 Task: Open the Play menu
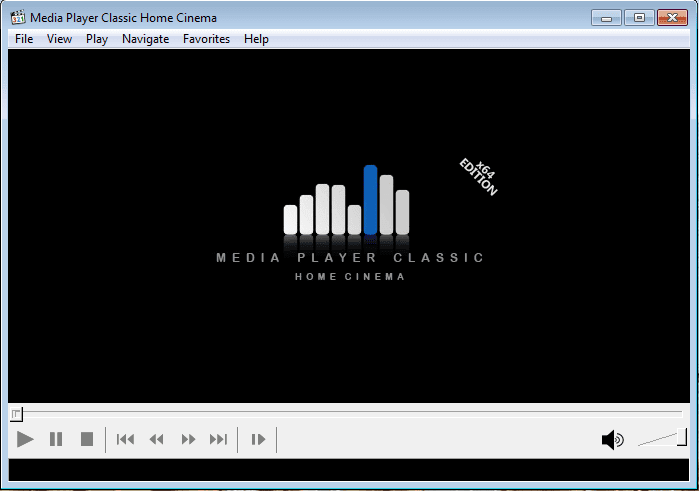[x=97, y=39]
